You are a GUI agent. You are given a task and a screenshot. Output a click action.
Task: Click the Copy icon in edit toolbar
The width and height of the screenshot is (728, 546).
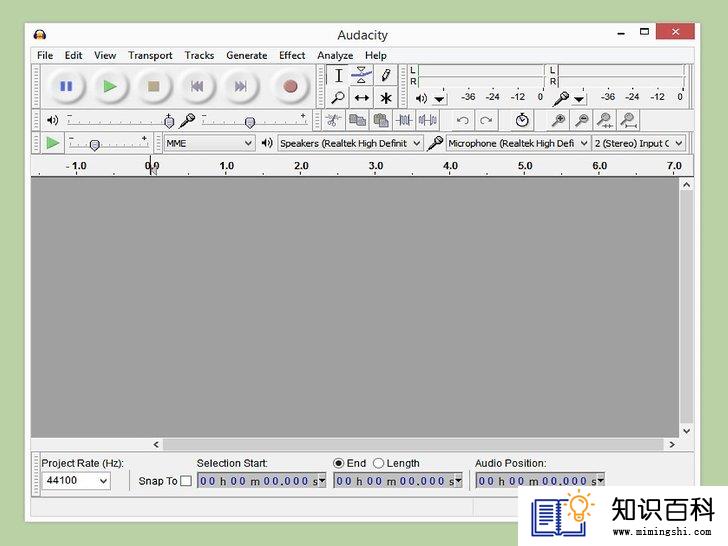357,120
